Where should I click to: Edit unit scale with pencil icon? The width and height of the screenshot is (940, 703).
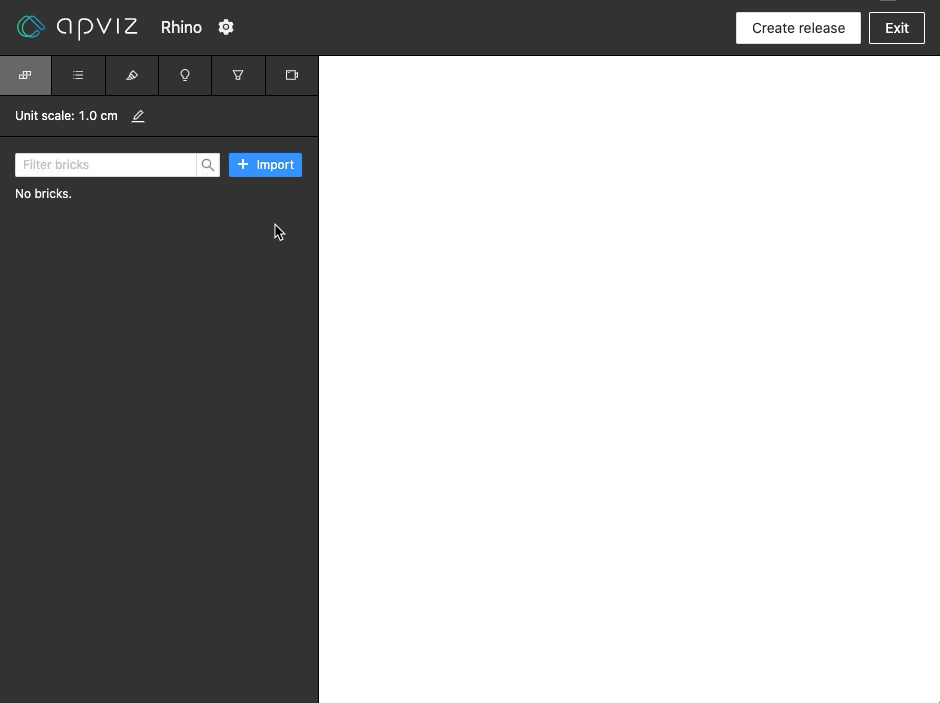[x=138, y=116]
